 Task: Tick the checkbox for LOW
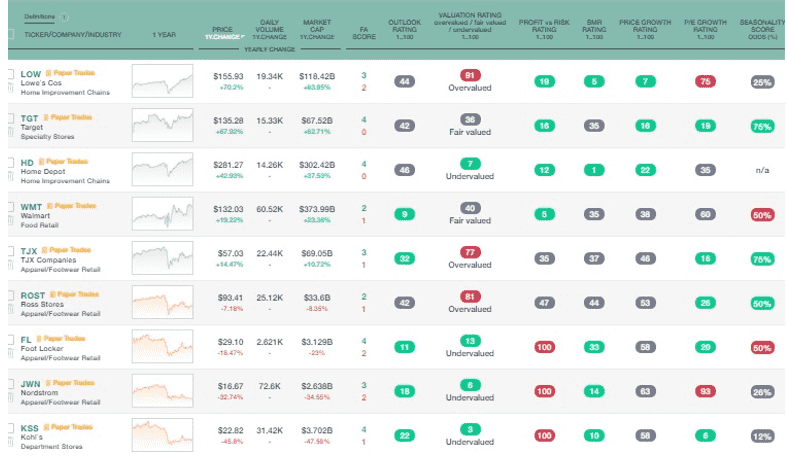click(x=10, y=74)
